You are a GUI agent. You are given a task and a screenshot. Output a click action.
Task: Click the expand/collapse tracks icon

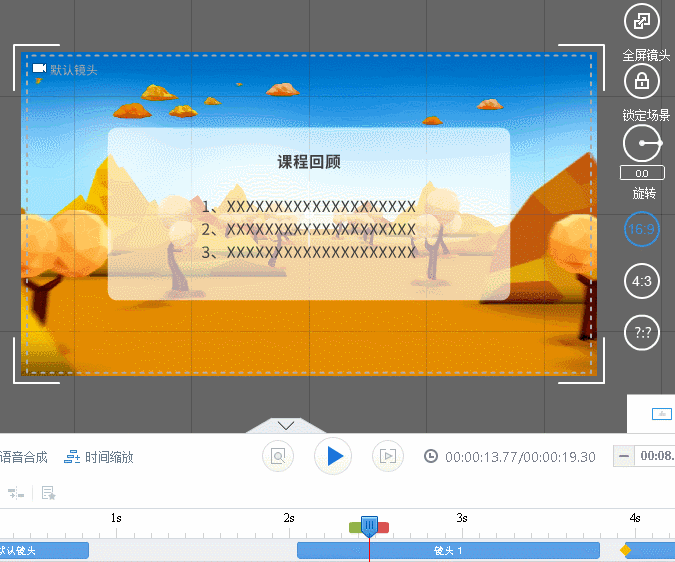point(16,493)
